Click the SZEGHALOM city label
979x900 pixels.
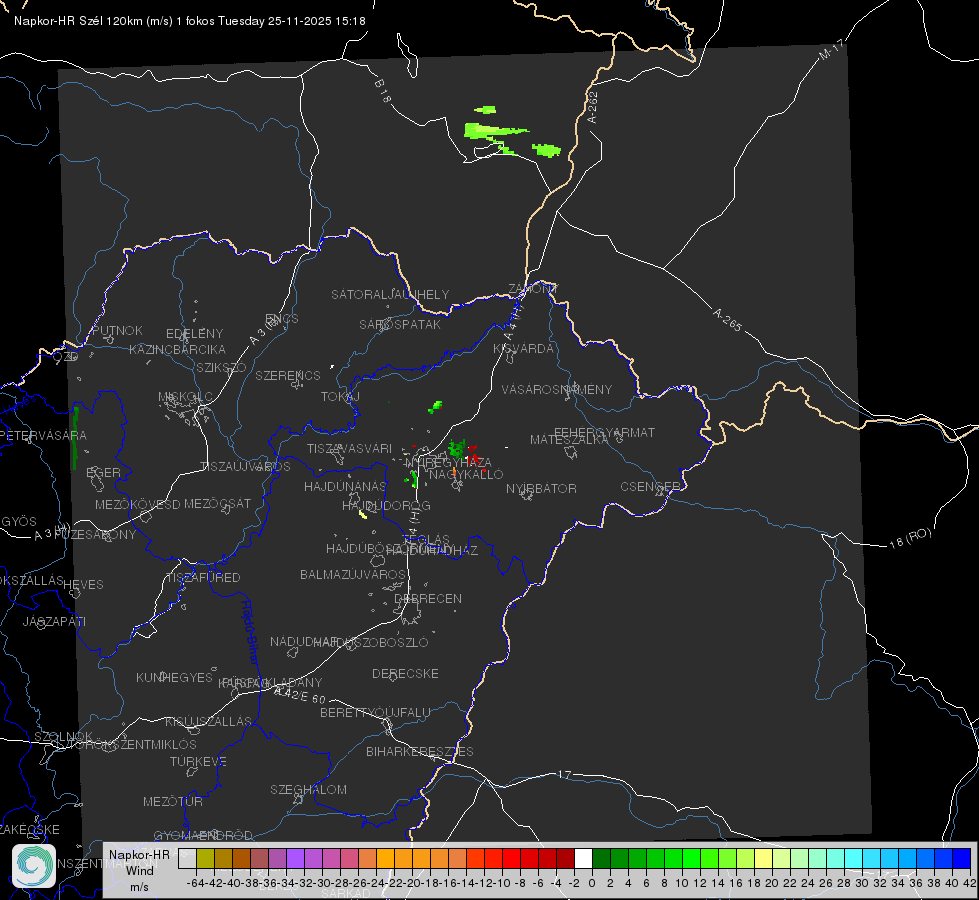(308, 789)
